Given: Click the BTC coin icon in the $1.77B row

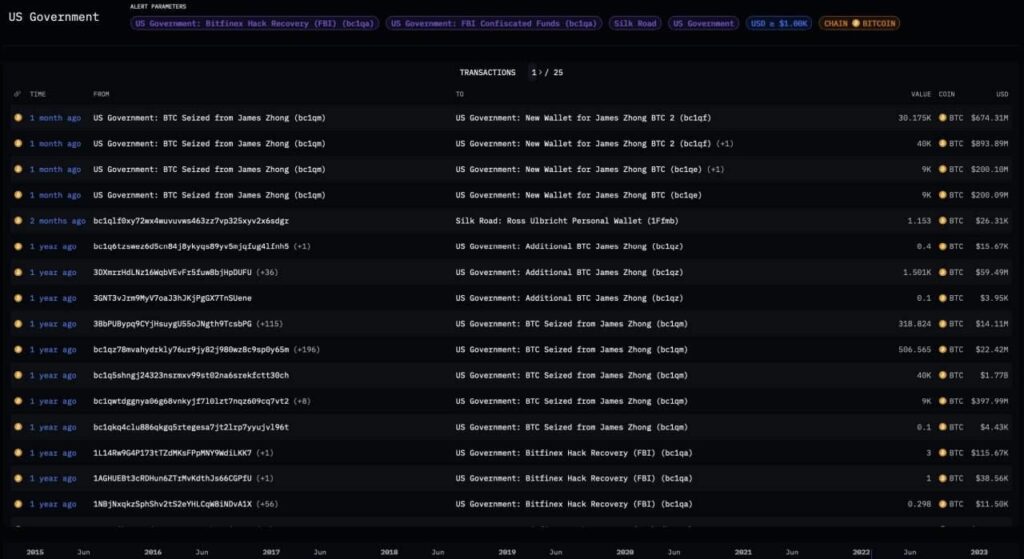Looking at the screenshot, I should (942, 376).
